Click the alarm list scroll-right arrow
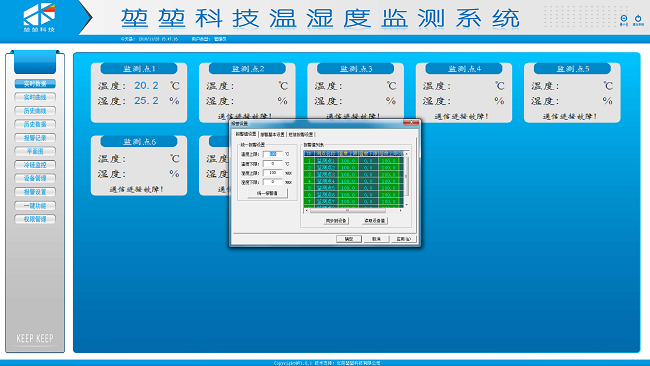 400,211
